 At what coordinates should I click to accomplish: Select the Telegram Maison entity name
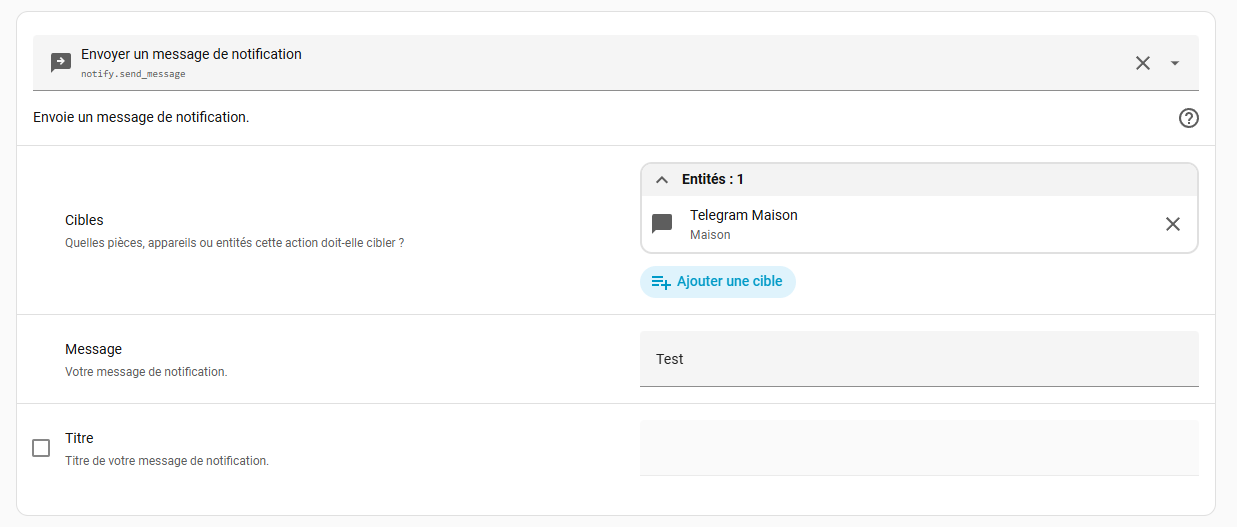tap(744, 215)
